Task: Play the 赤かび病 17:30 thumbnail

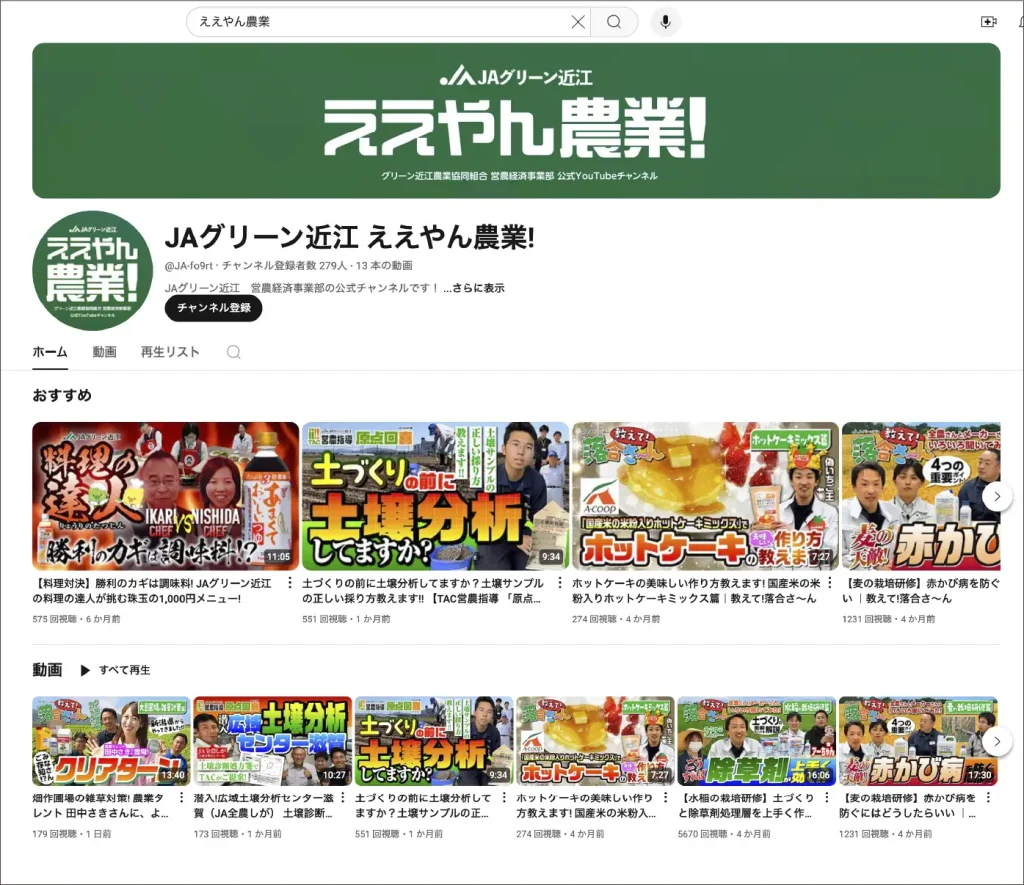Action: click(918, 741)
